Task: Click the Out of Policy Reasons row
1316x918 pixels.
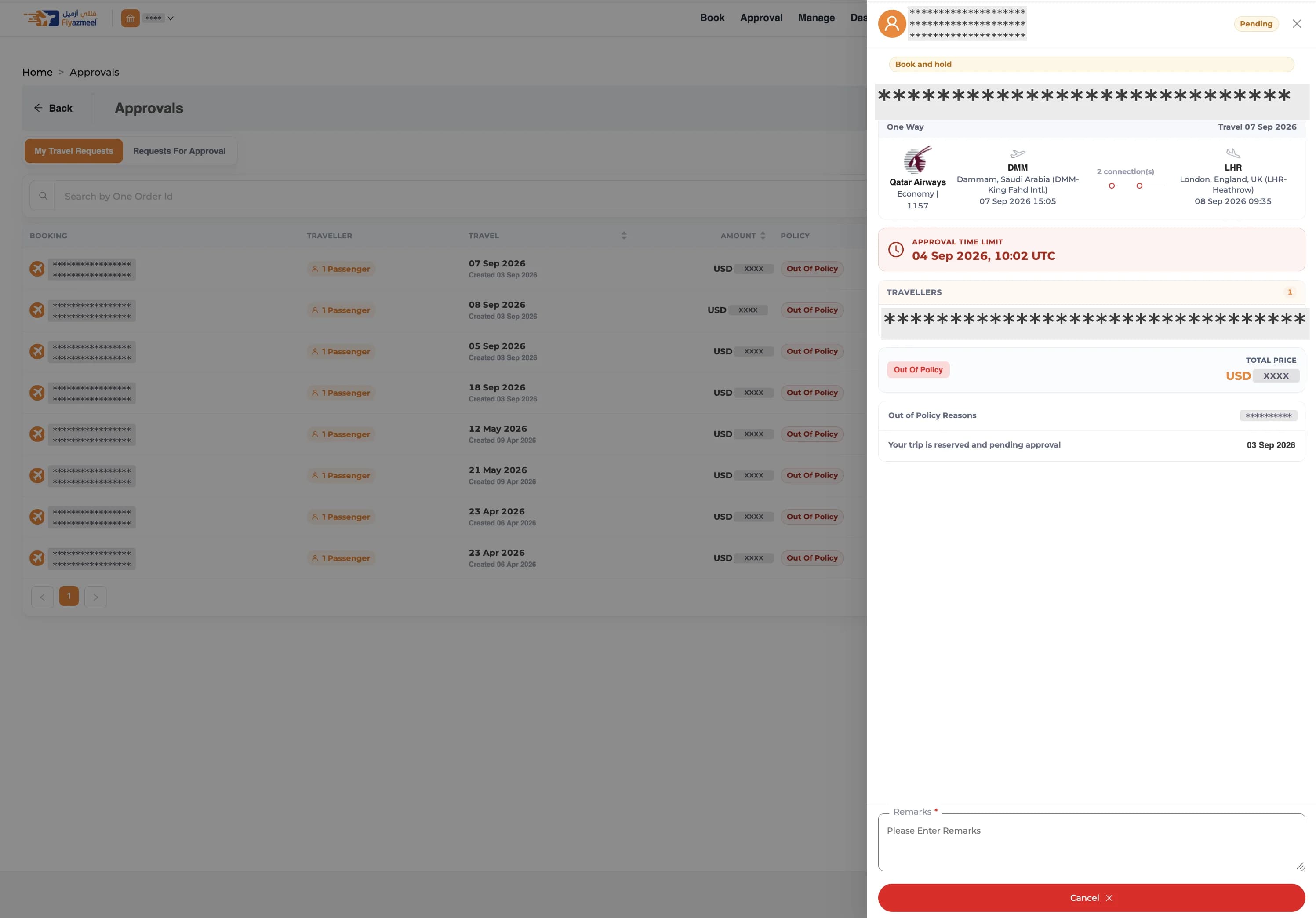Action: point(1091,416)
